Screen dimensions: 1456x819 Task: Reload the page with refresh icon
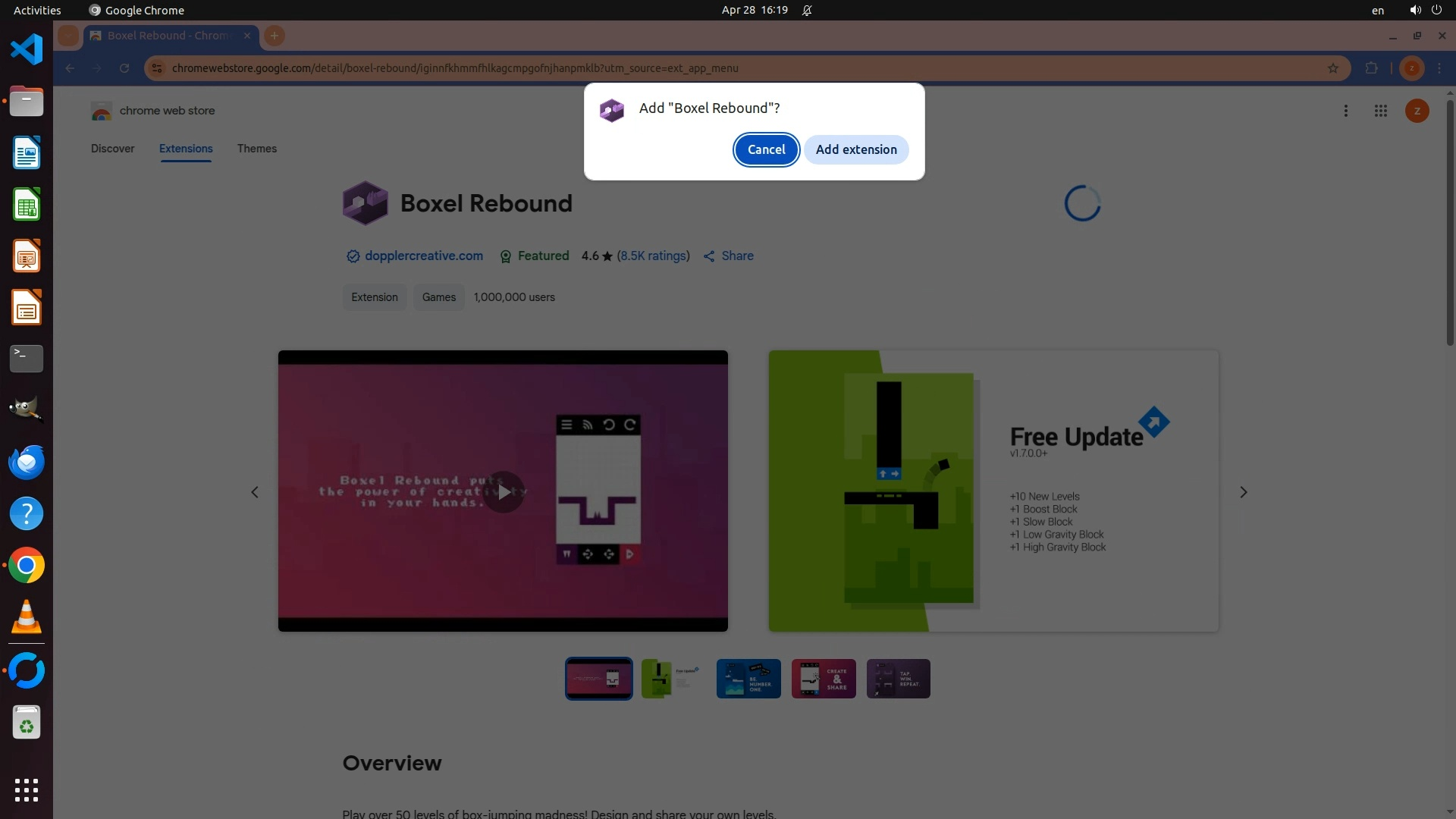click(x=124, y=68)
